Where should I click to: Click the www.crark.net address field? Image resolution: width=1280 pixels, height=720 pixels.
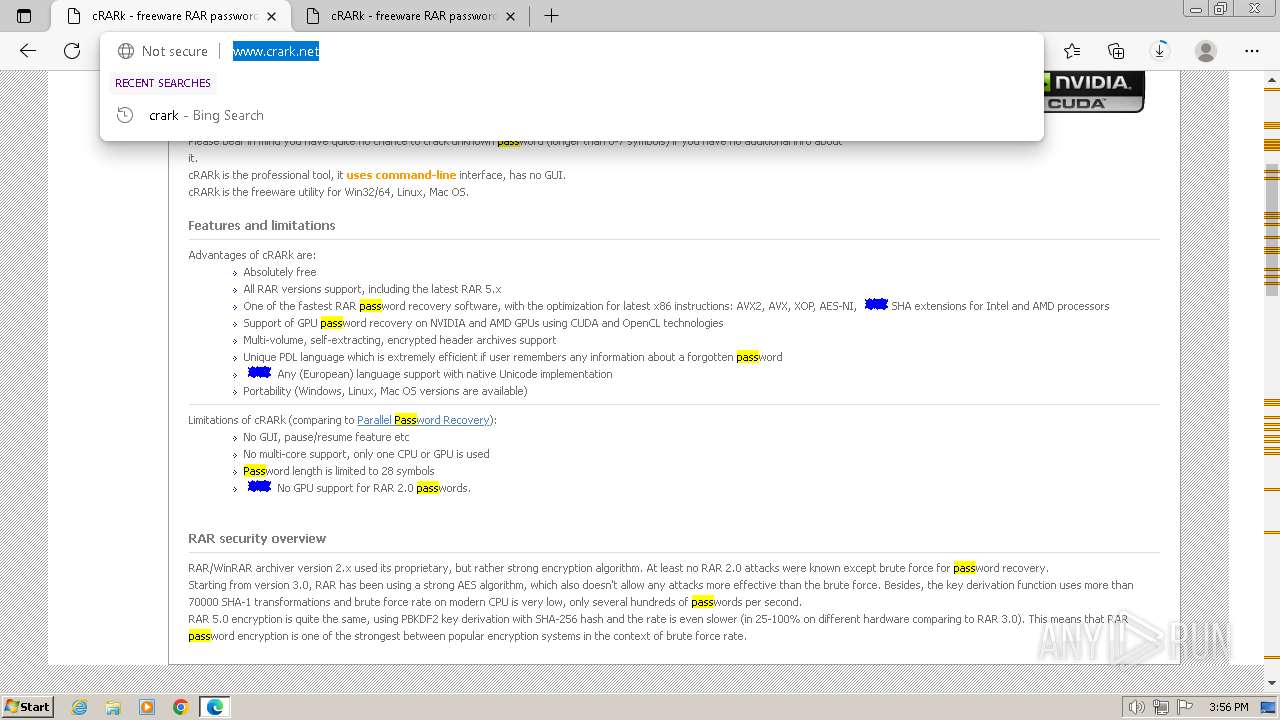[x=275, y=51]
